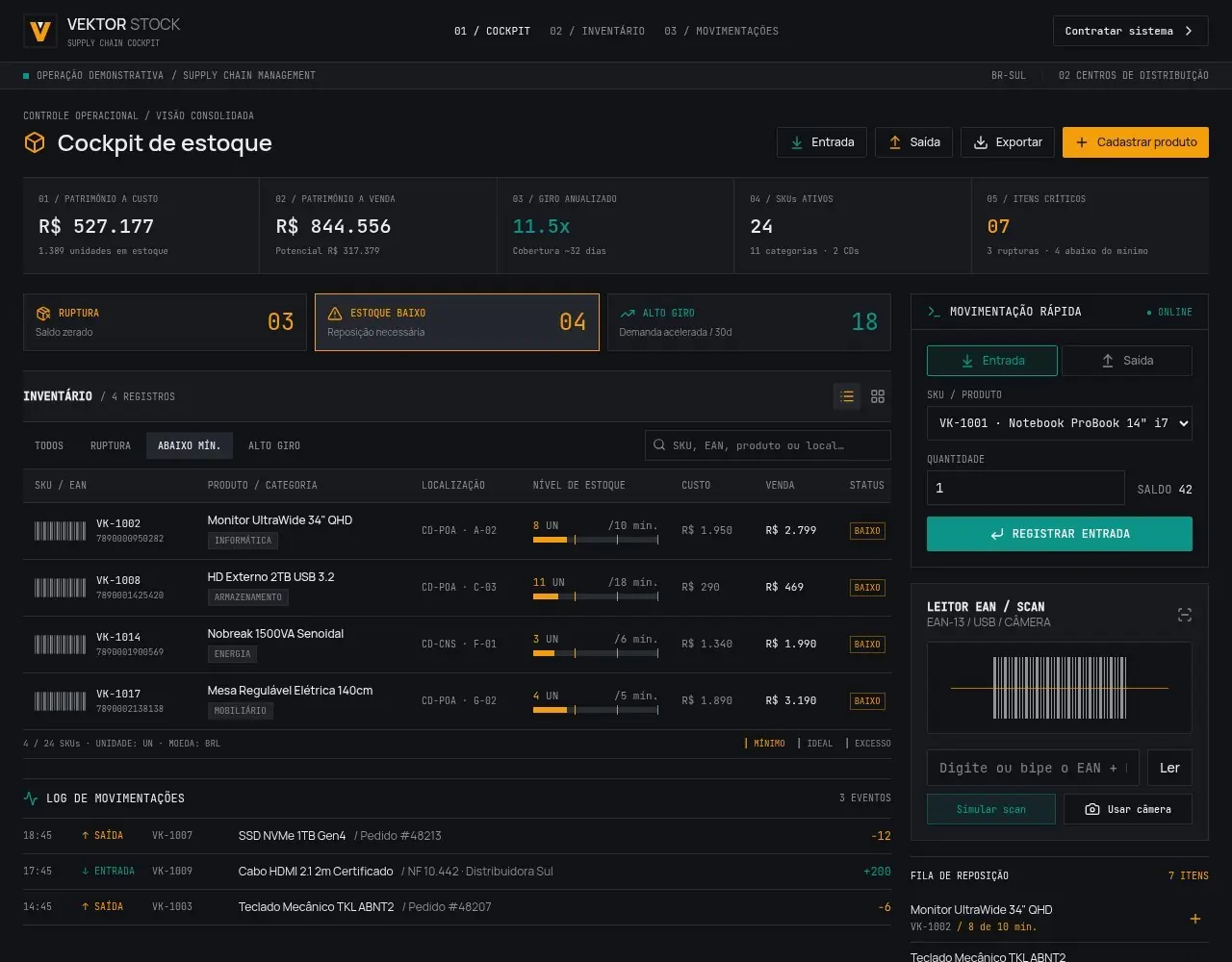The image size is (1232, 962).
Task: Click the cube icon beside Cockpit de estoque
Action: pos(35,142)
